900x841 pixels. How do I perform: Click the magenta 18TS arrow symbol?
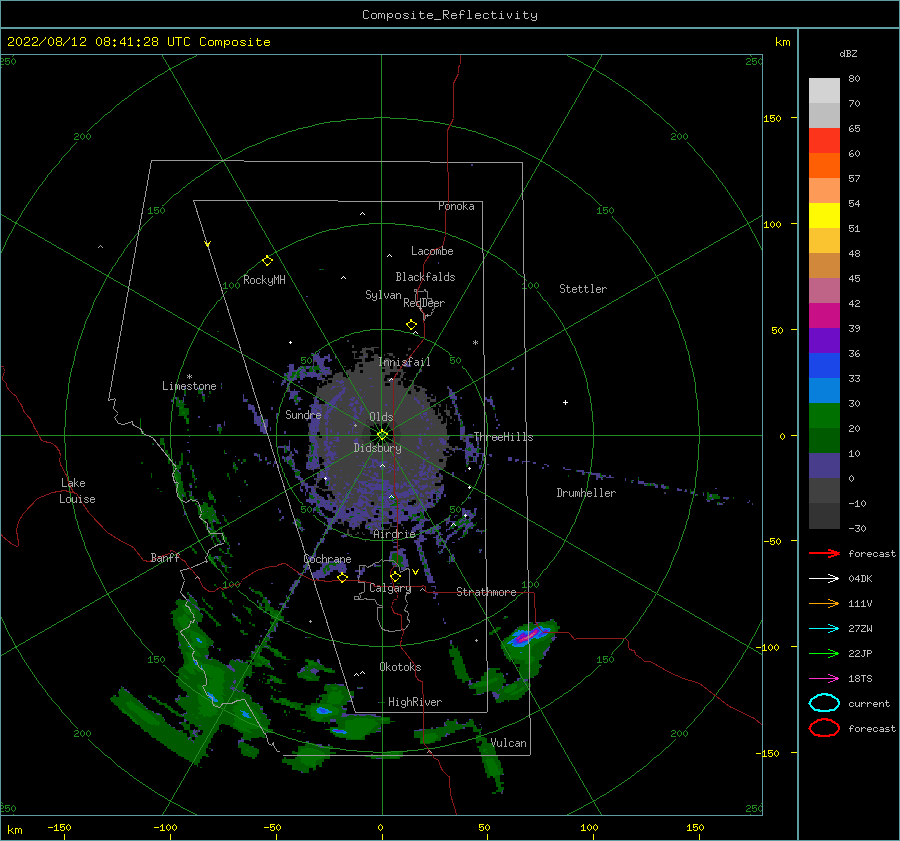tap(824, 679)
